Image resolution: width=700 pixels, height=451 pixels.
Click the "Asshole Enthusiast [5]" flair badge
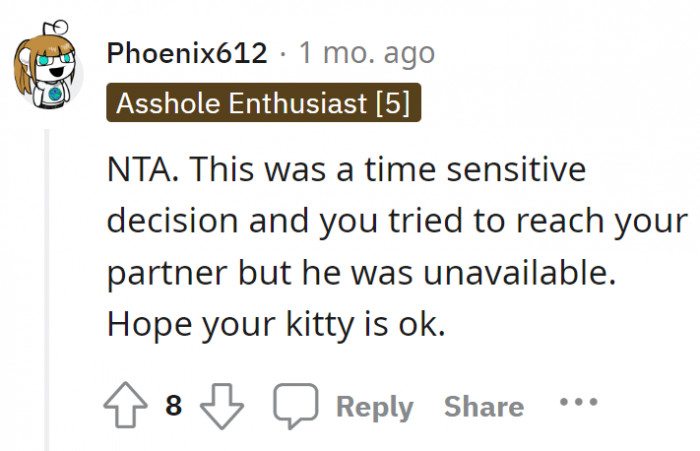pyautogui.click(x=263, y=103)
